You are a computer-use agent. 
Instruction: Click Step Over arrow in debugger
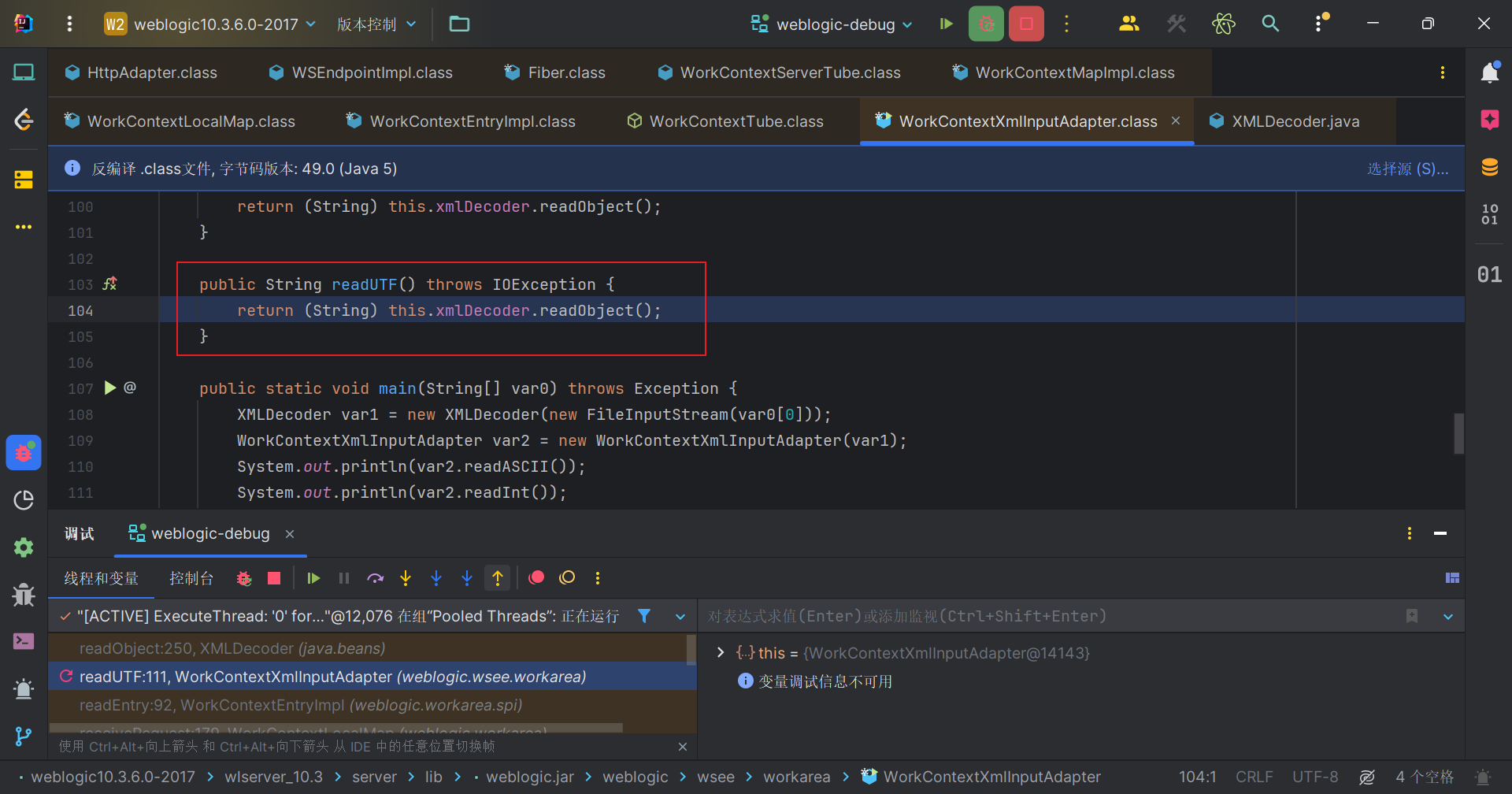click(x=375, y=578)
